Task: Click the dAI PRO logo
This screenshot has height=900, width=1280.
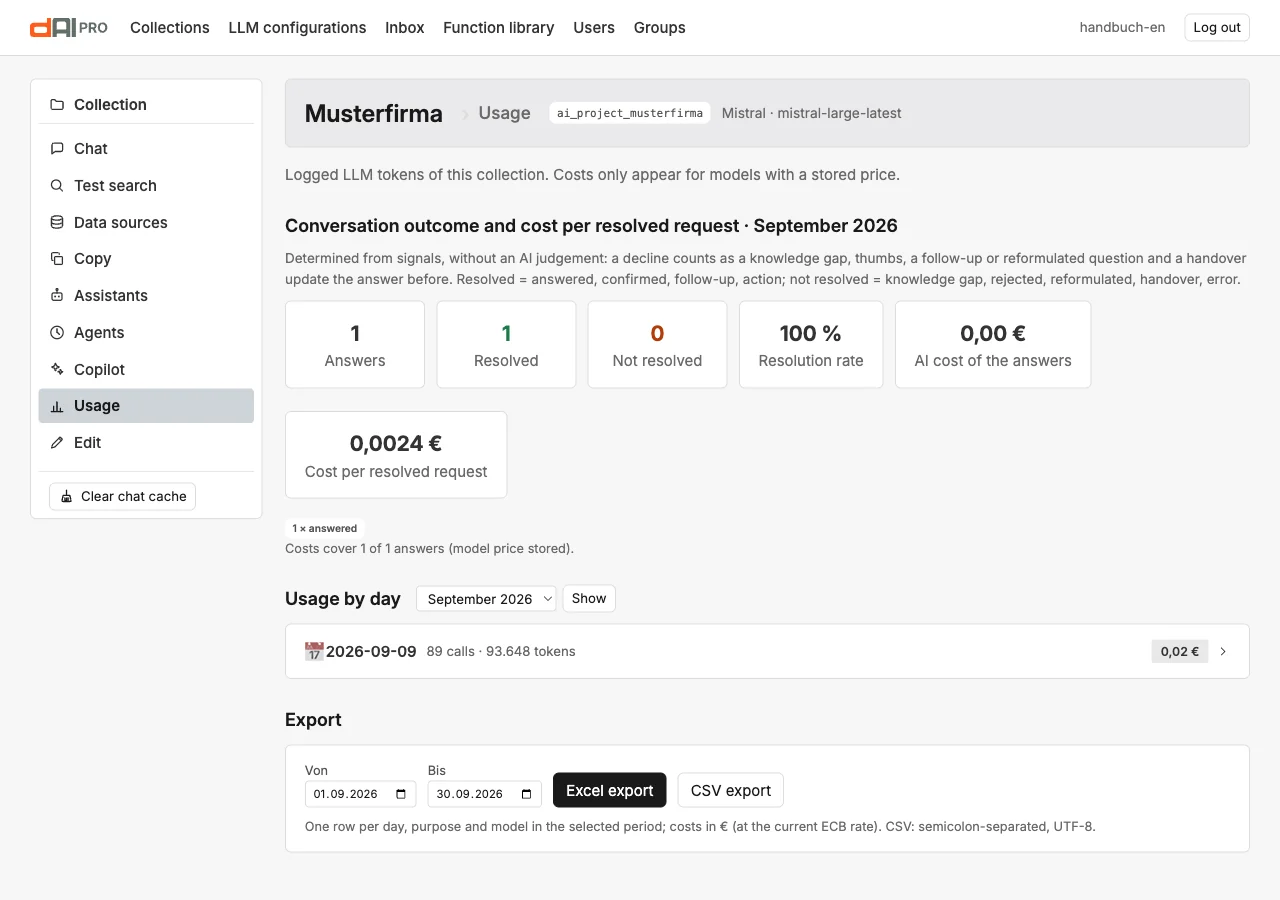Action: [69, 28]
